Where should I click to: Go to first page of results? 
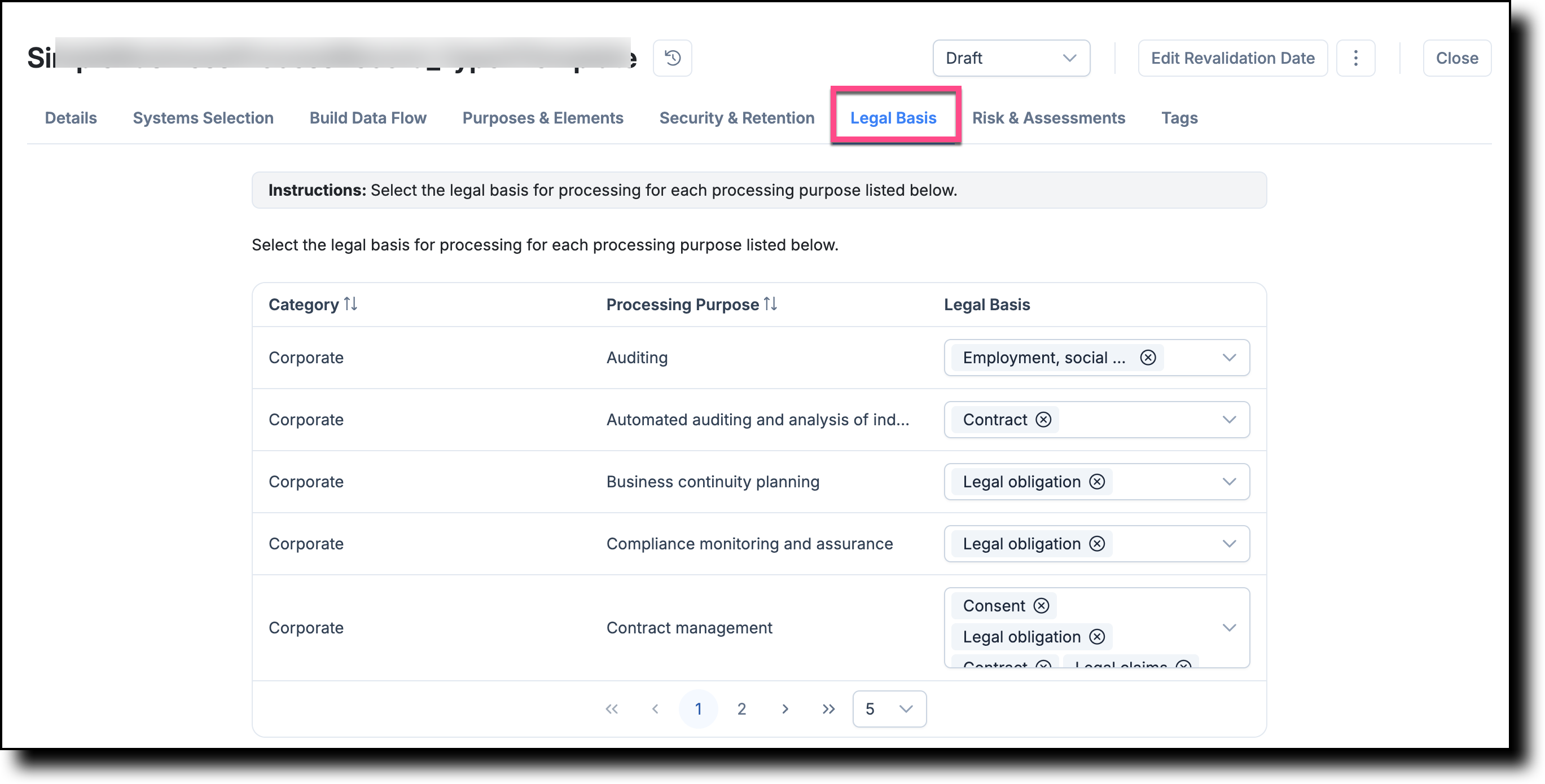611,709
